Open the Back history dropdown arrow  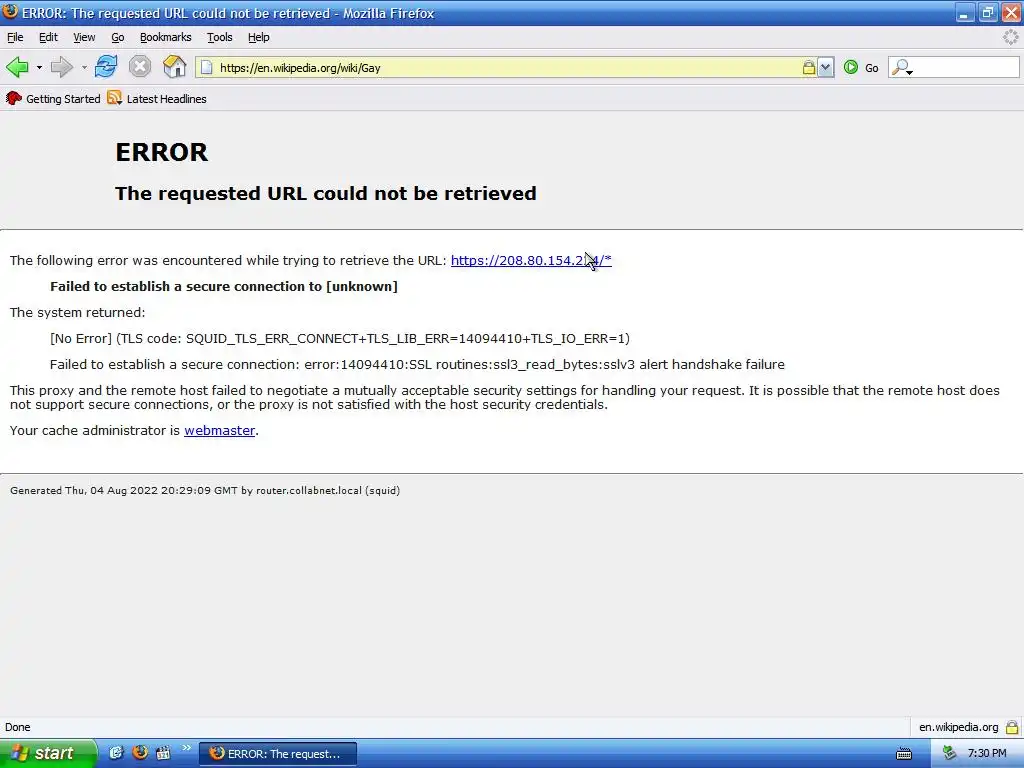[x=39, y=67]
